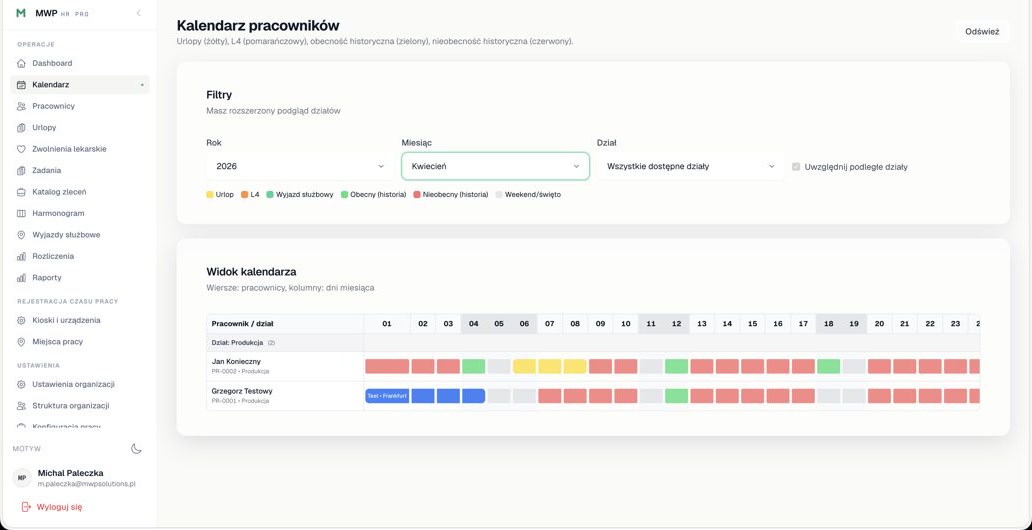The height and width of the screenshot is (530, 1032).
Task: Click the Kalendarz calendar icon
Action: tap(21, 85)
